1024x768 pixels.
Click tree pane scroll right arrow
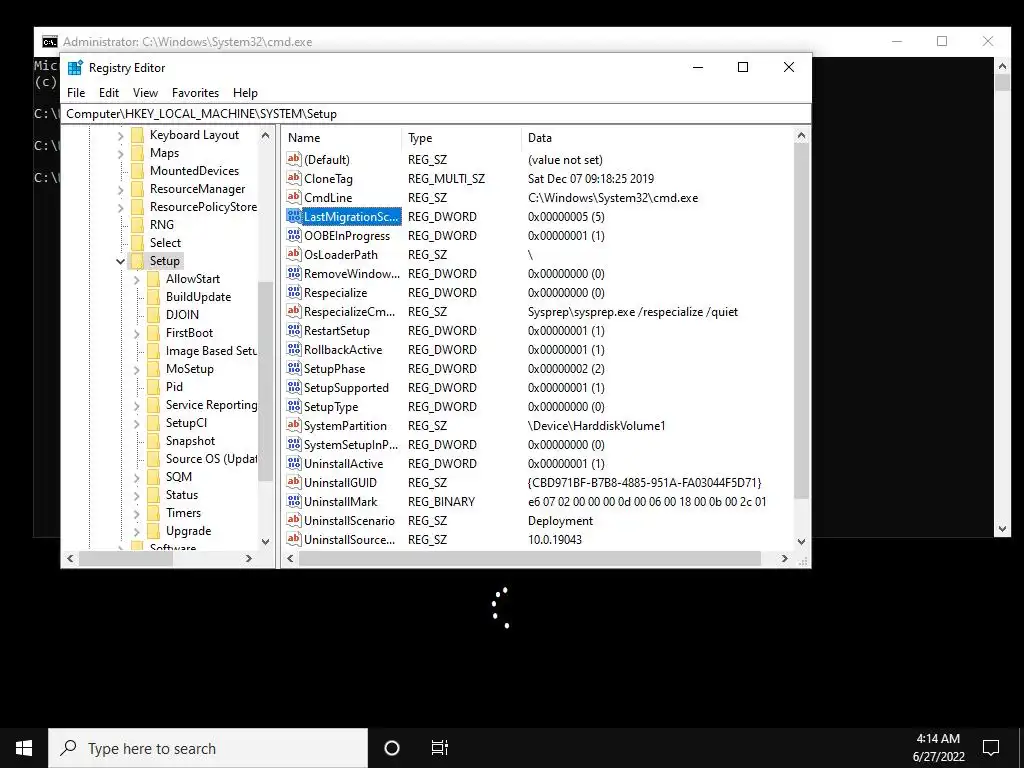pos(249,558)
